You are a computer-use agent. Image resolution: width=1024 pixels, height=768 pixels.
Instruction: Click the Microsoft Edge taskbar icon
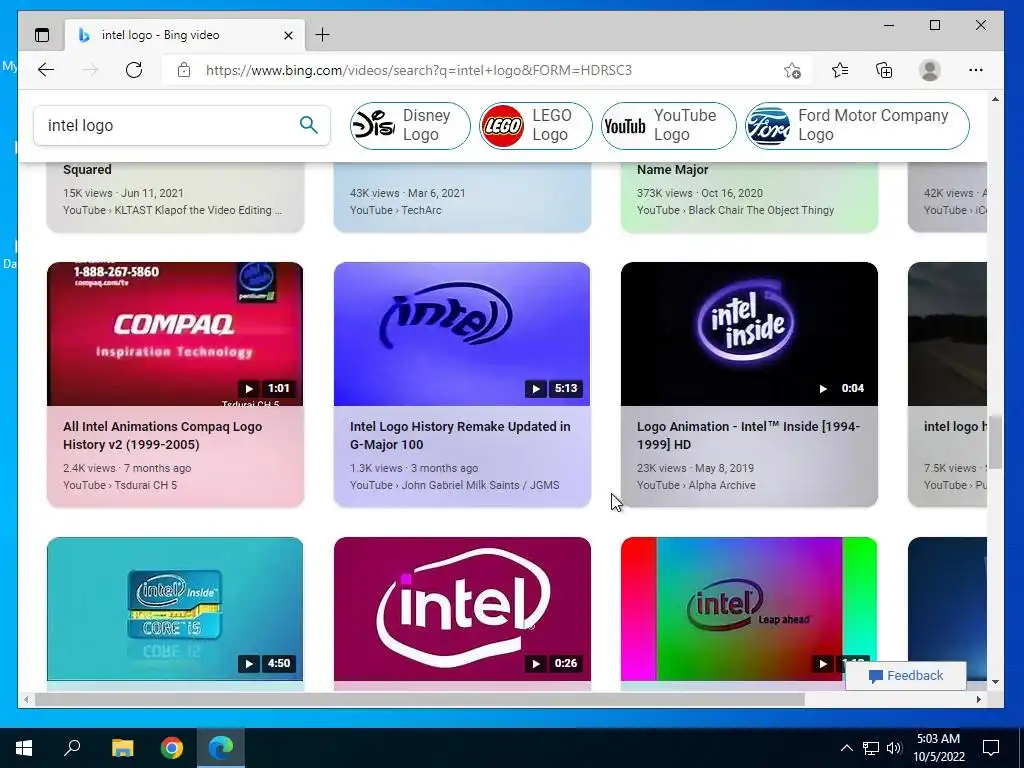(221, 748)
